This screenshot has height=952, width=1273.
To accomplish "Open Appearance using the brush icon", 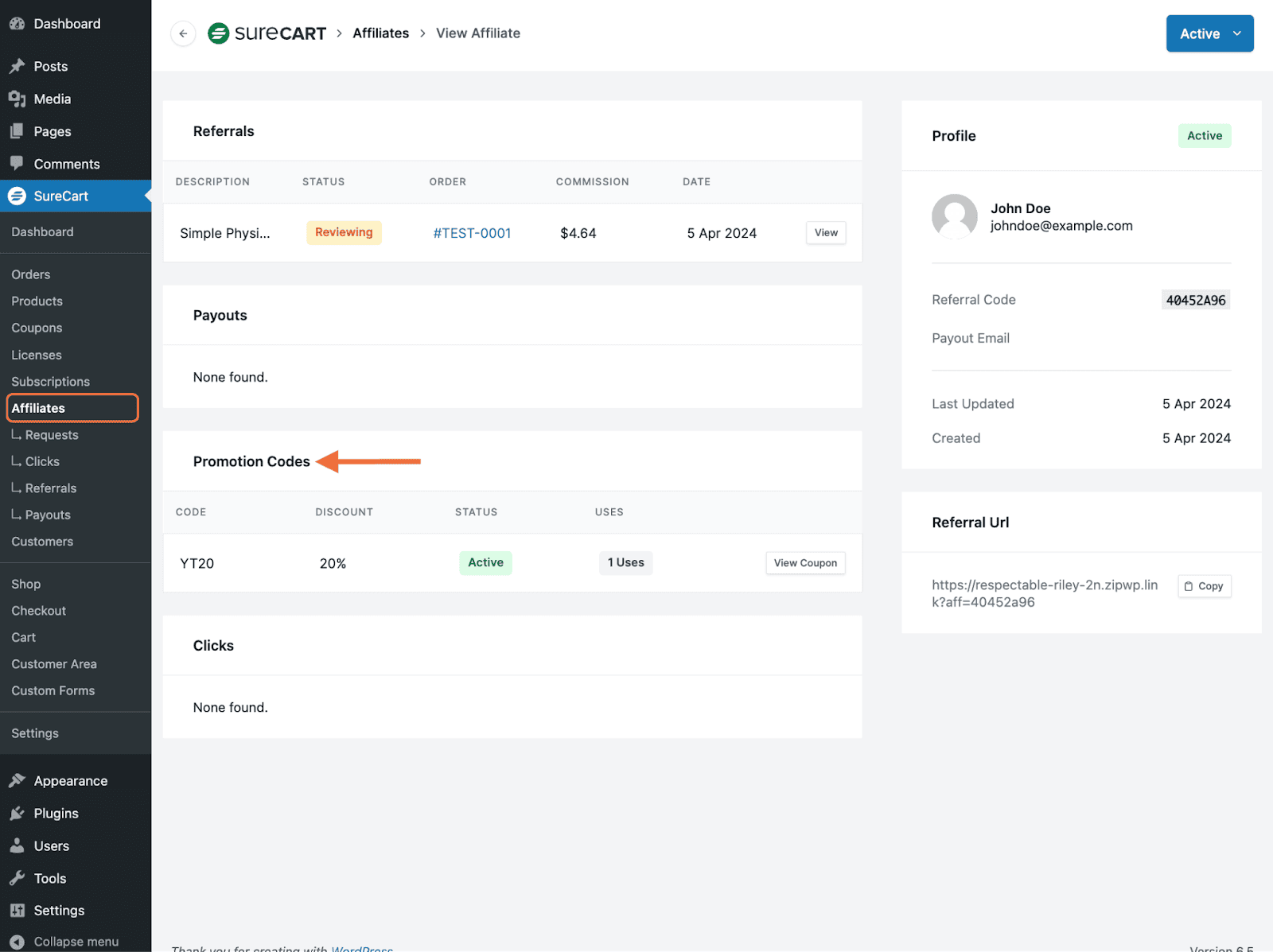I will coord(18,780).
